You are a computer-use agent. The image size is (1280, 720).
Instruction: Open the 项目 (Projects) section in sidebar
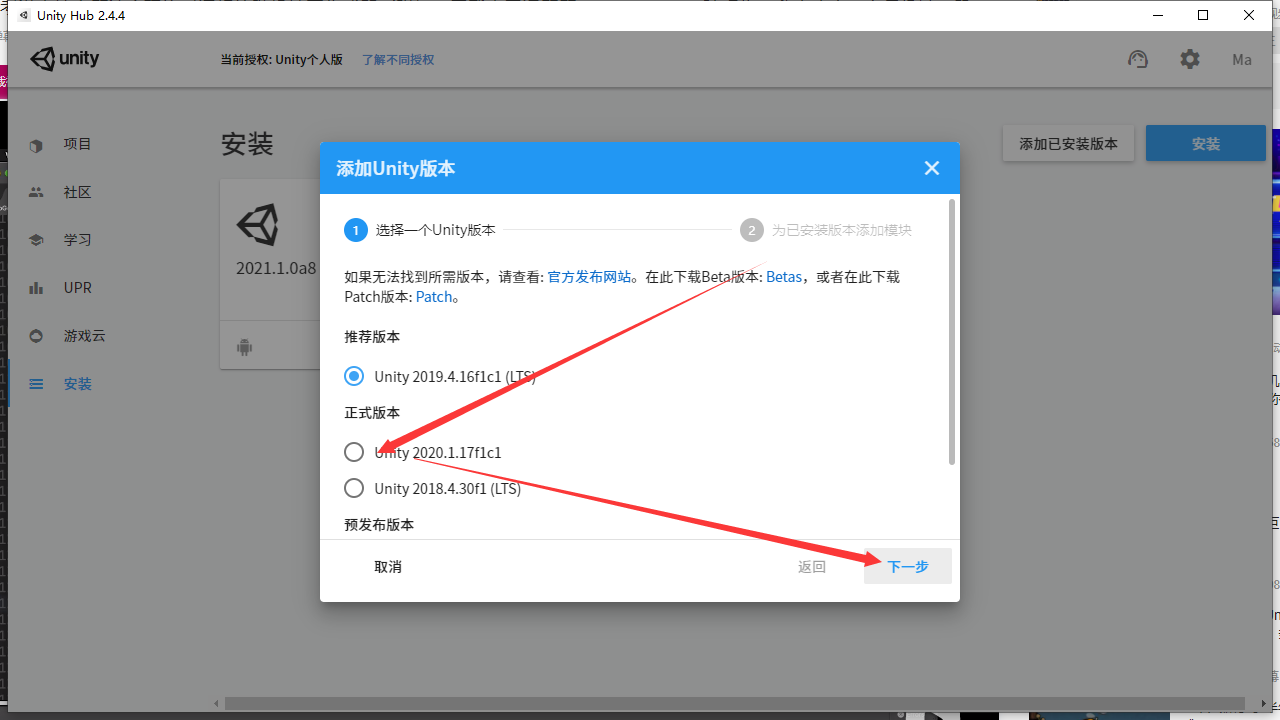[x=77, y=143]
